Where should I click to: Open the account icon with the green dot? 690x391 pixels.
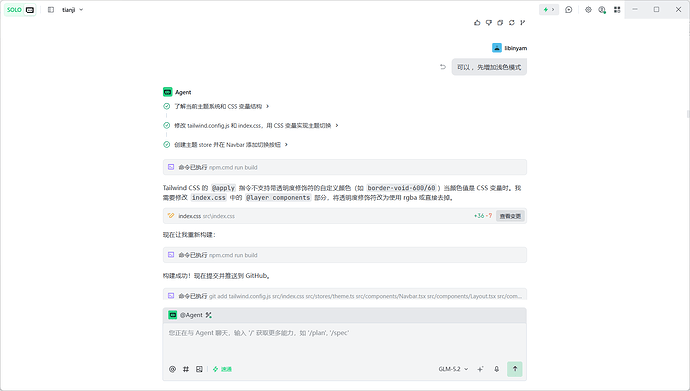click(x=602, y=10)
